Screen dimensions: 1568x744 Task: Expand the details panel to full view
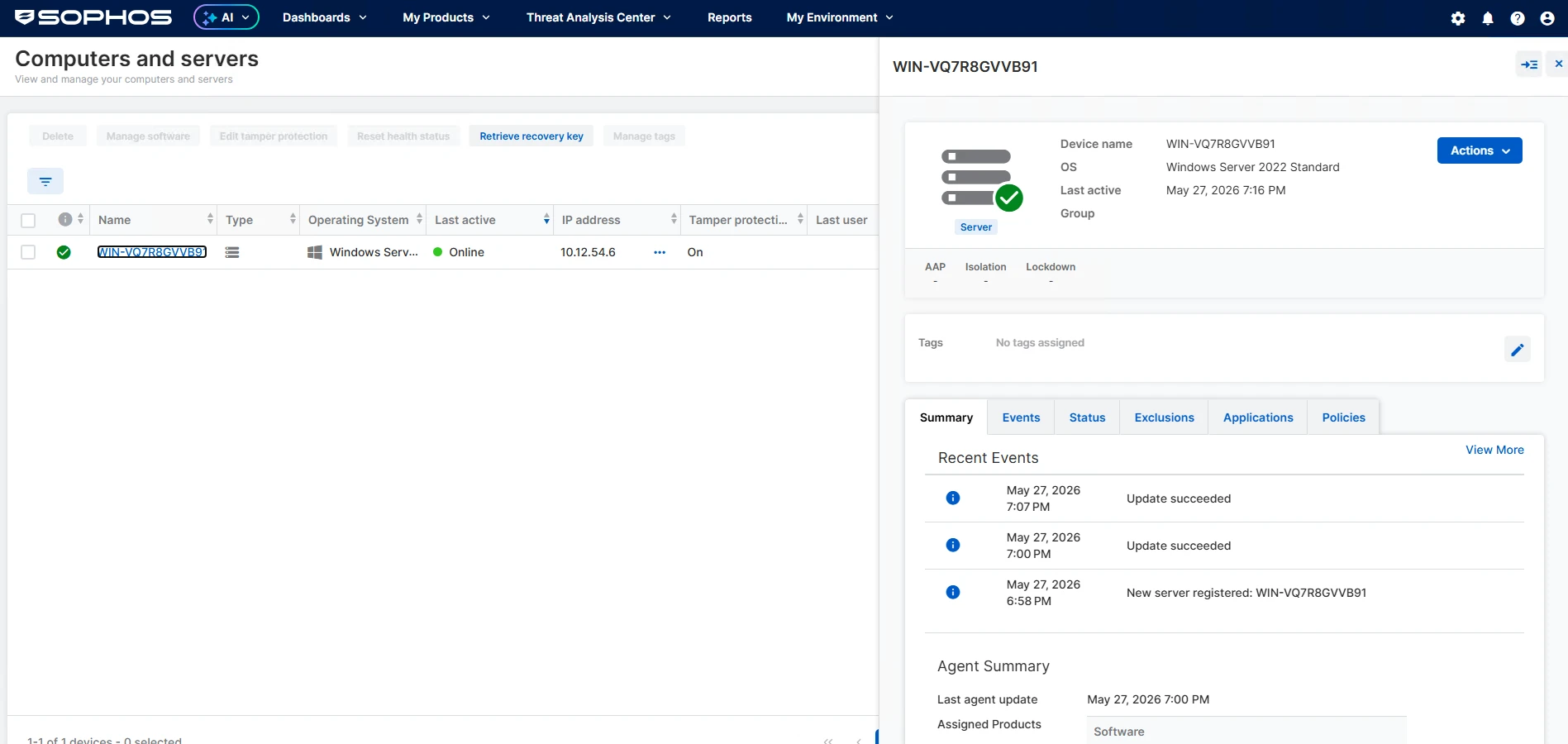click(1529, 64)
